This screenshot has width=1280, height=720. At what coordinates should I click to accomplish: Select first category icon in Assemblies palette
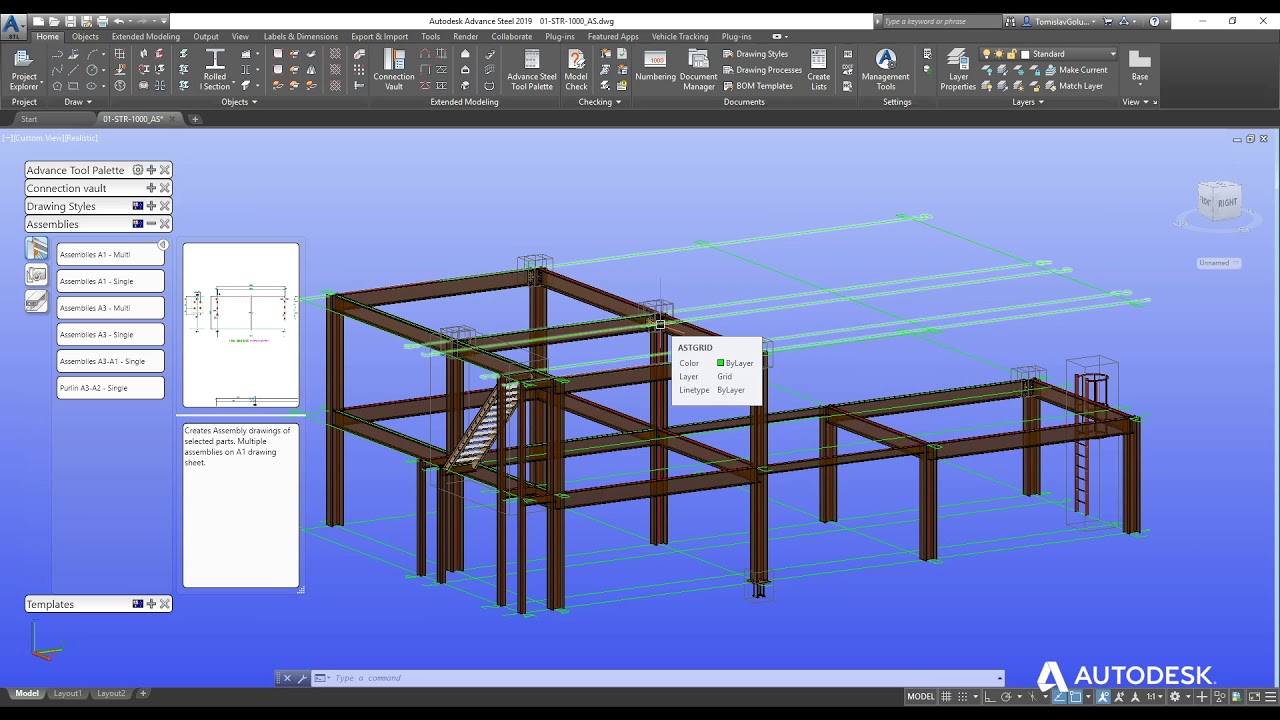point(36,248)
